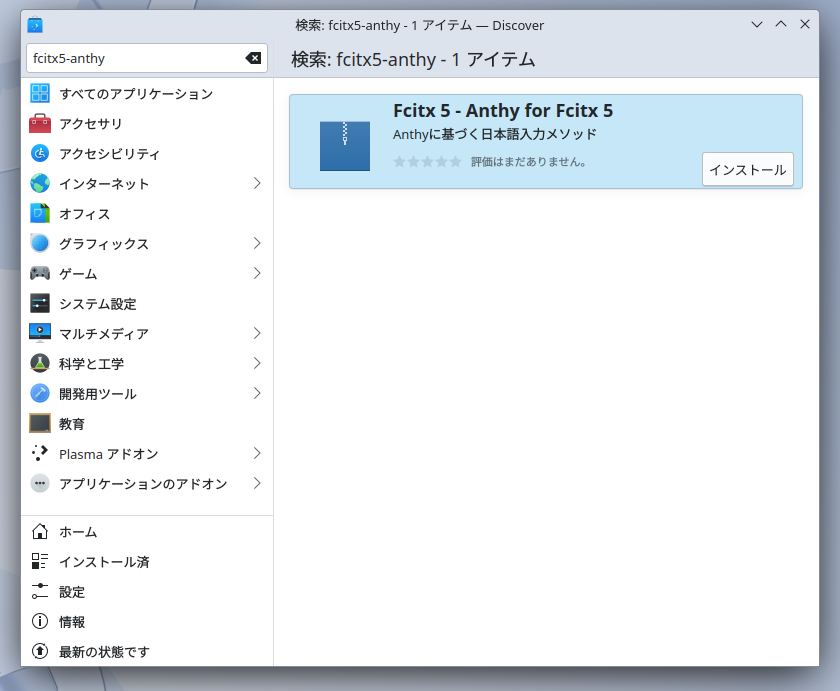Image resolution: width=840 pixels, height=691 pixels.
Task: Expand the Multimedia subcategories arrow
Action: pos(257,334)
